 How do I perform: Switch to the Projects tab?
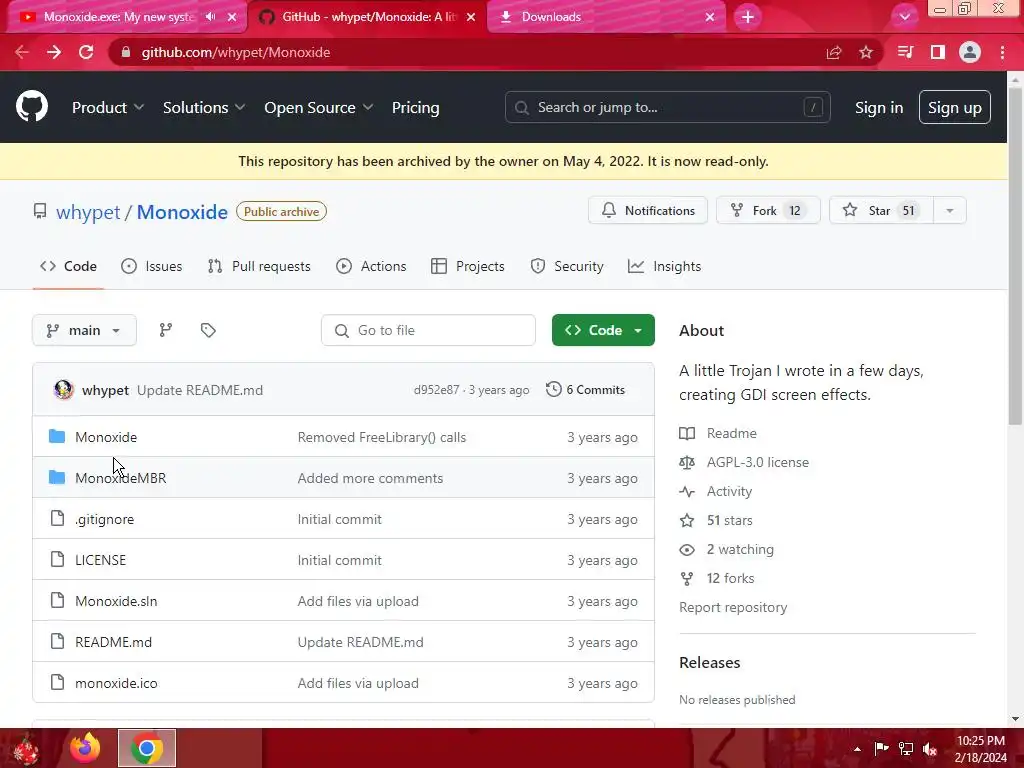click(x=468, y=266)
